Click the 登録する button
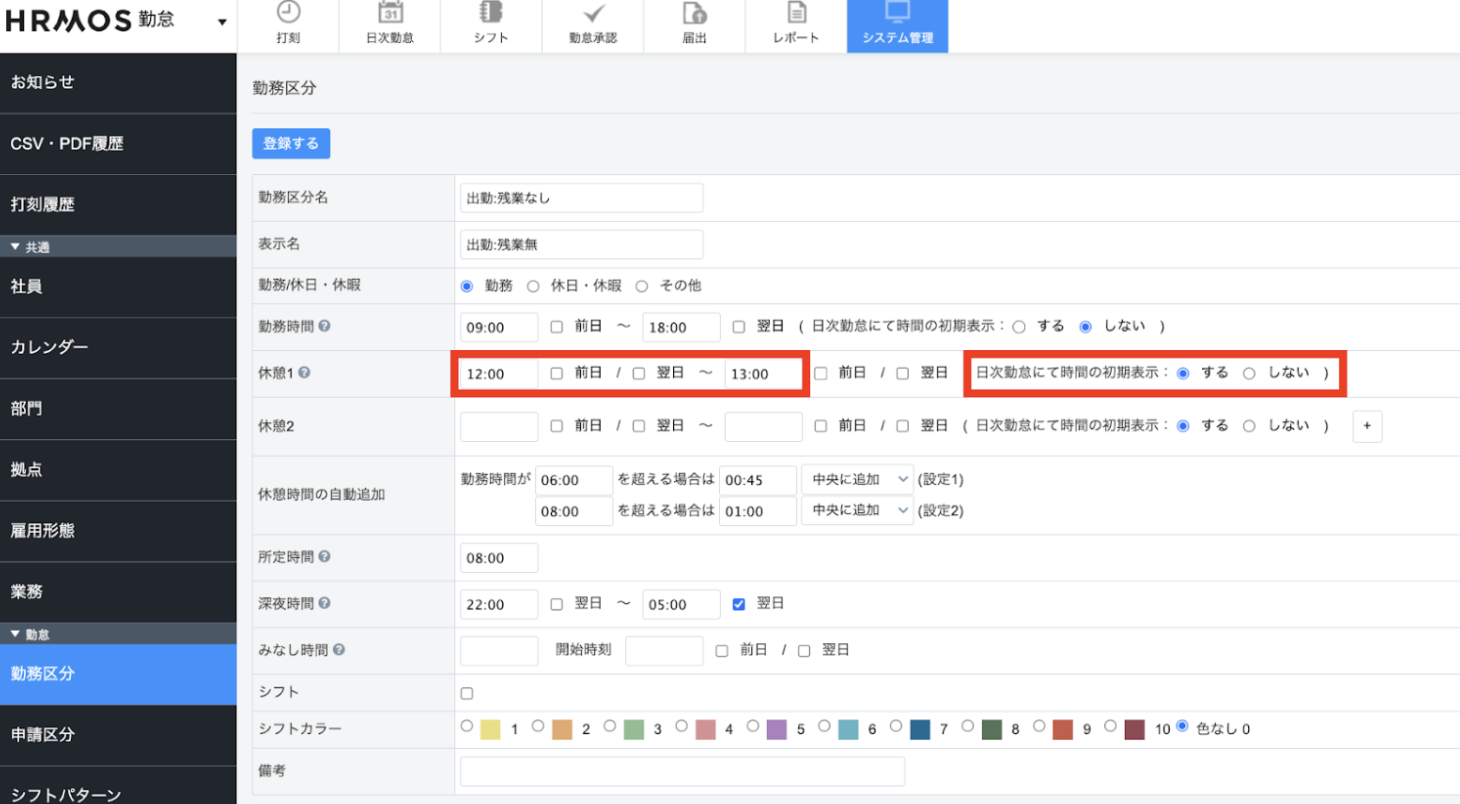 click(291, 144)
